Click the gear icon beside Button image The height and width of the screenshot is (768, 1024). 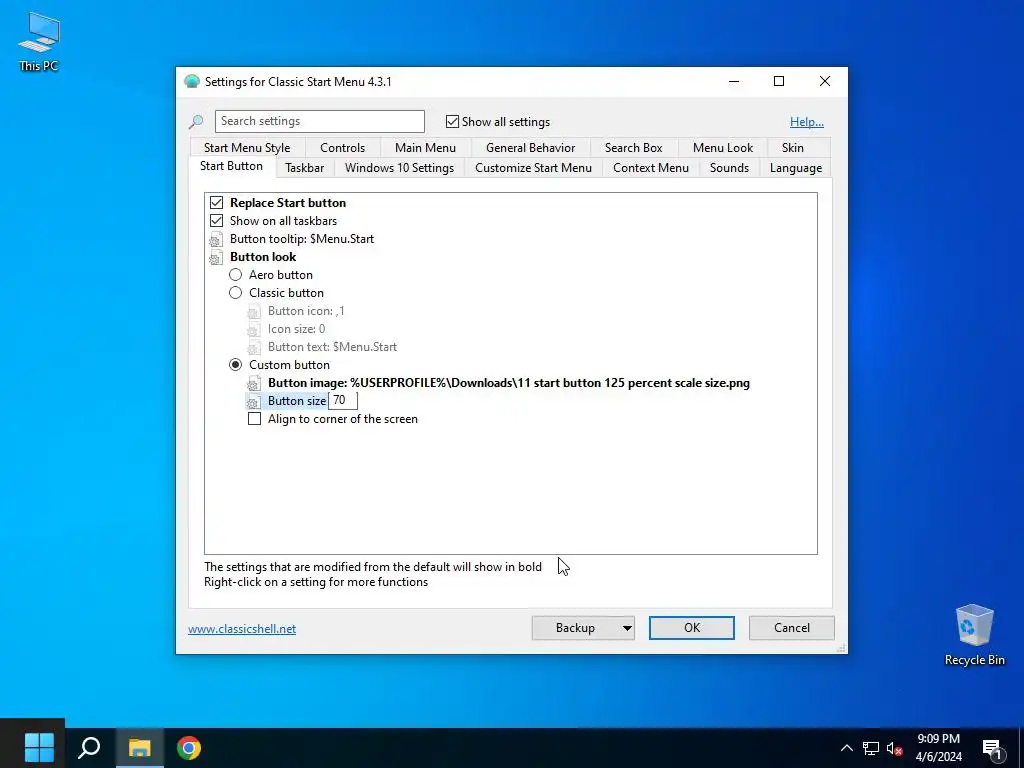pyautogui.click(x=253, y=383)
